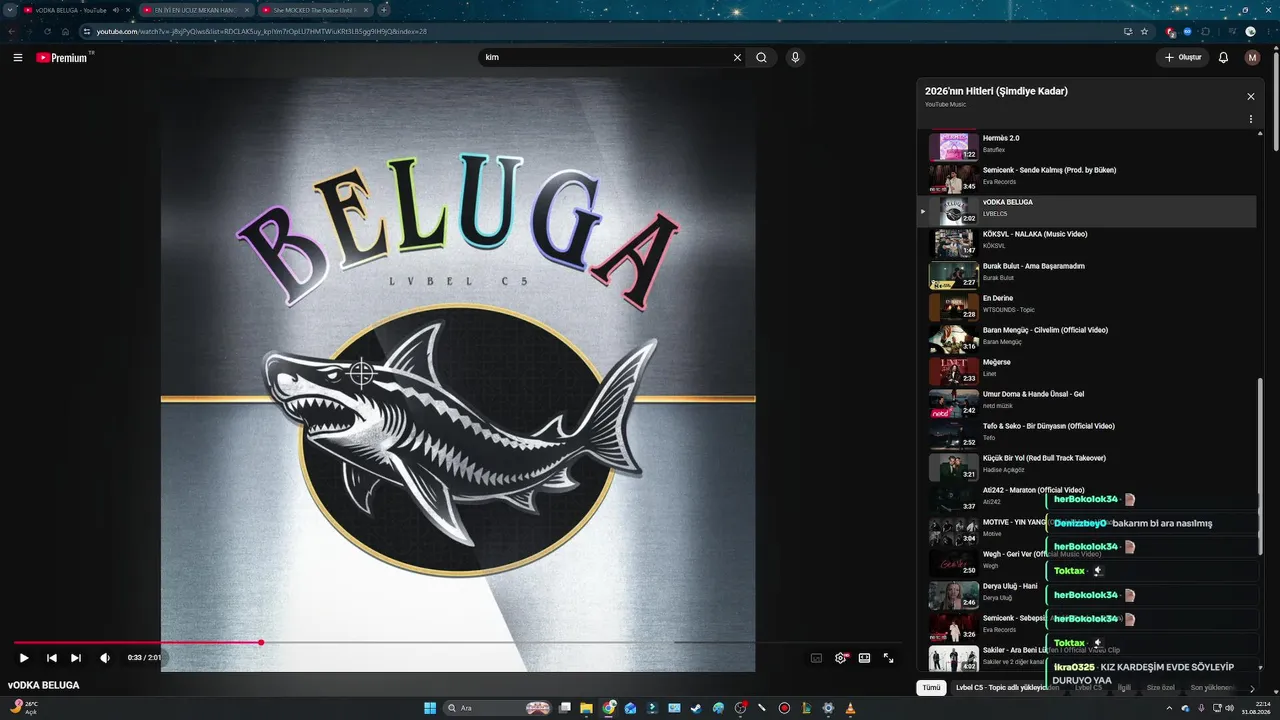Open the Windows Start menu
Screen dimensions: 1280x720
tap(430, 708)
